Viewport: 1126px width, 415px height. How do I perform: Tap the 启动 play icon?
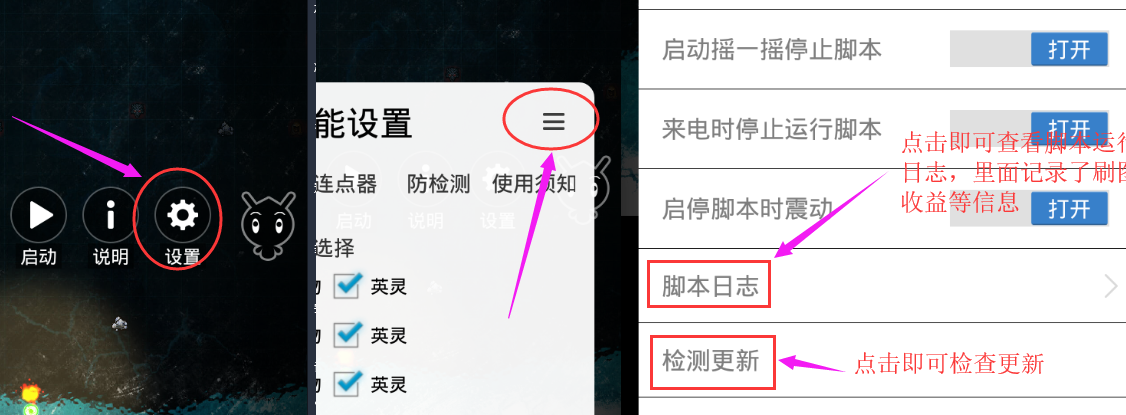tap(39, 215)
